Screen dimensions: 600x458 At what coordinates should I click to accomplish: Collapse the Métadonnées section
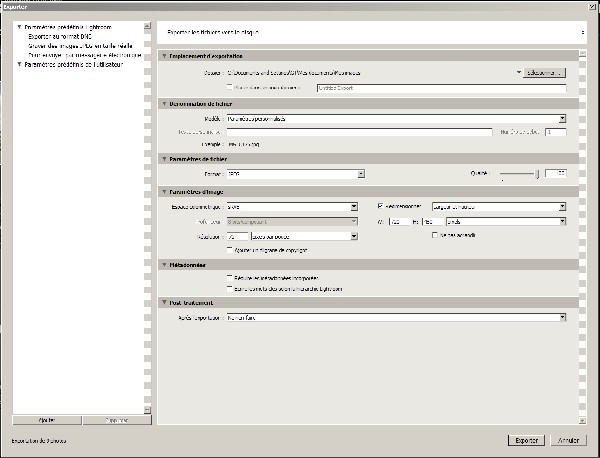164,265
